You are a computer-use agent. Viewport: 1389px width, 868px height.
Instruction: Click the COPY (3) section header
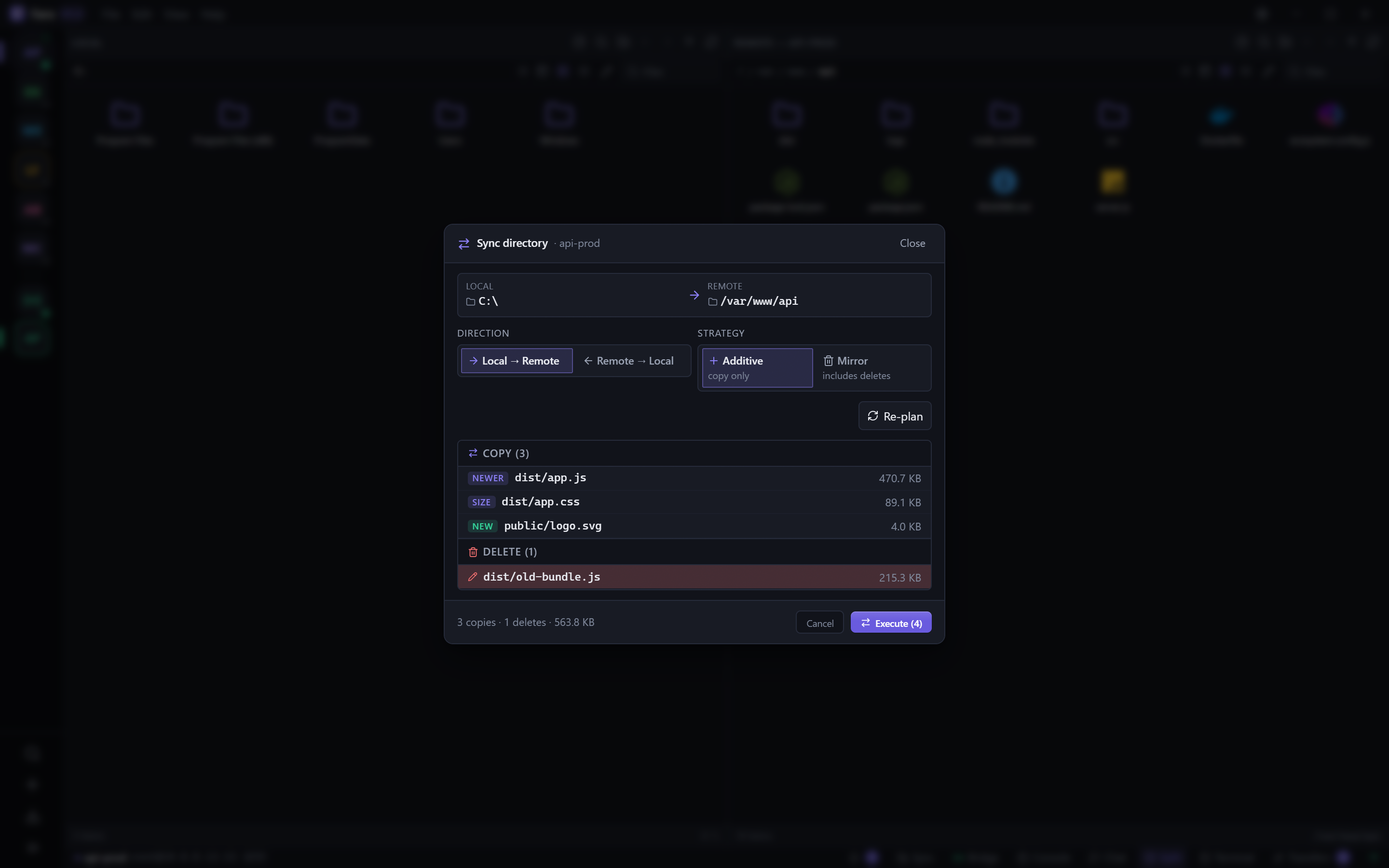pyautogui.click(x=694, y=453)
